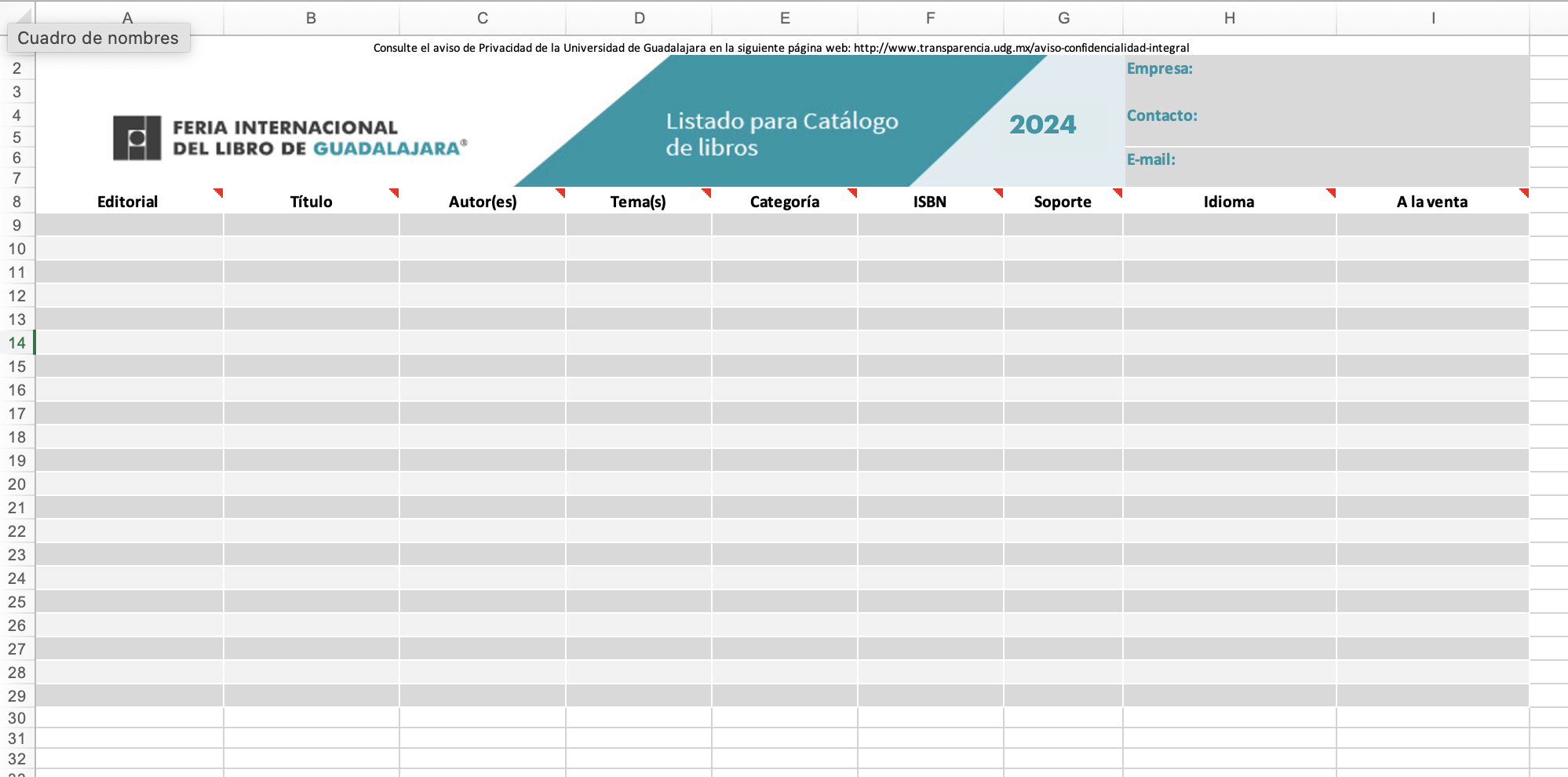
Task: Click the red comment marker on Editorial
Action: pos(218,192)
